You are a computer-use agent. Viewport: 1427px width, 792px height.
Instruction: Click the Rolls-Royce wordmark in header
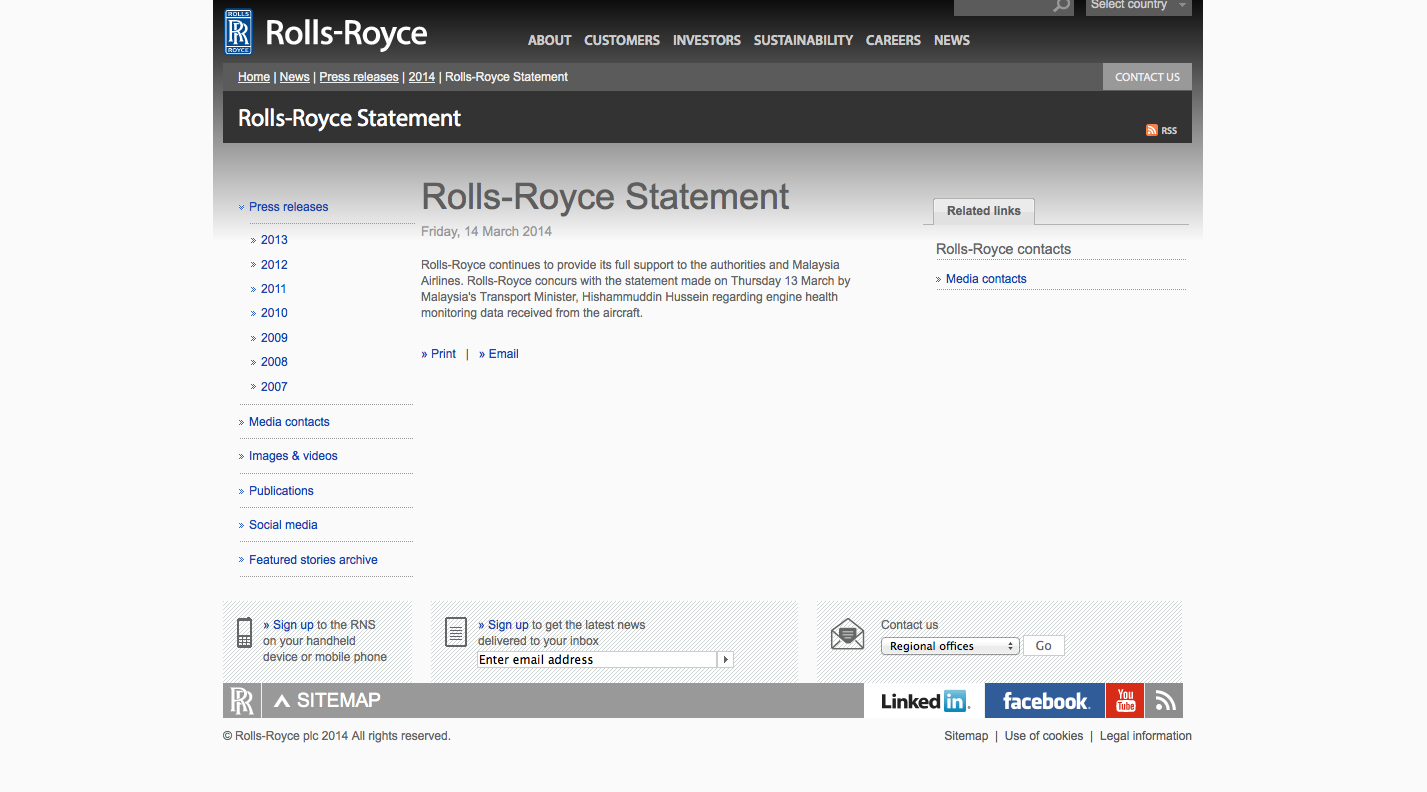click(346, 35)
